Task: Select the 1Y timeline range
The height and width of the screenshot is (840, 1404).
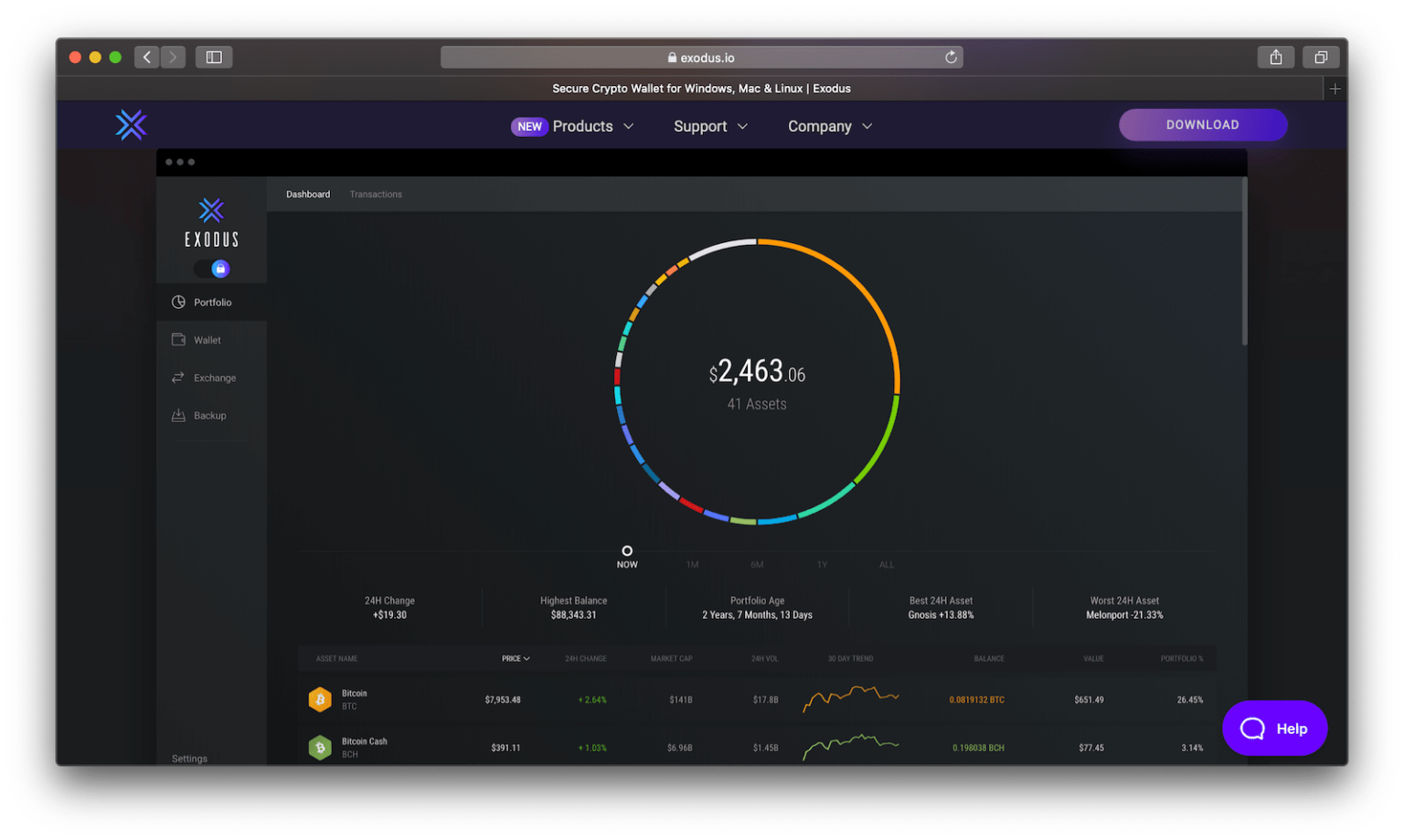Action: pos(822,565)
